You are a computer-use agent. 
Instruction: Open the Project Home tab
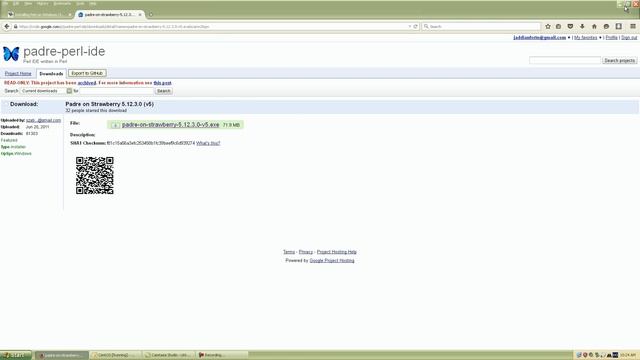(18, 73)
